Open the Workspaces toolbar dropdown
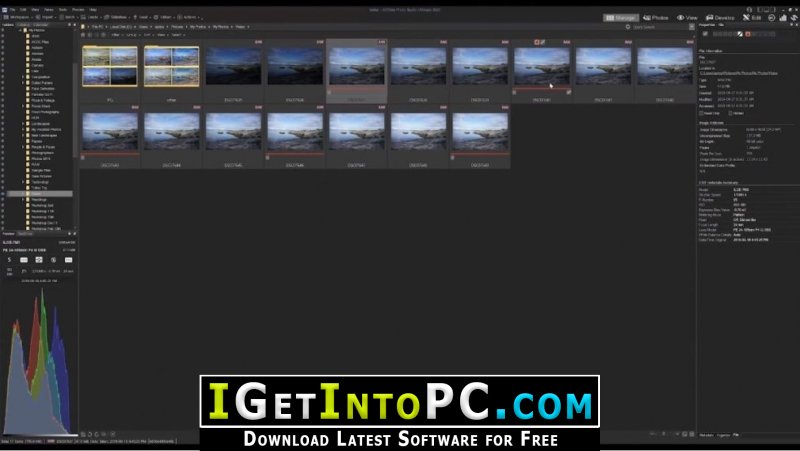 (18, 17)
